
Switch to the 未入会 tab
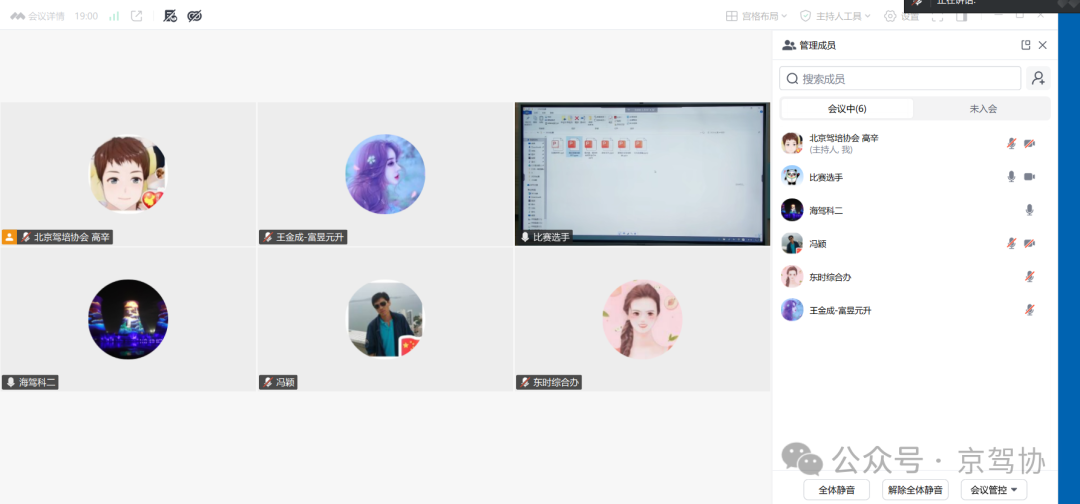(983, 109)
